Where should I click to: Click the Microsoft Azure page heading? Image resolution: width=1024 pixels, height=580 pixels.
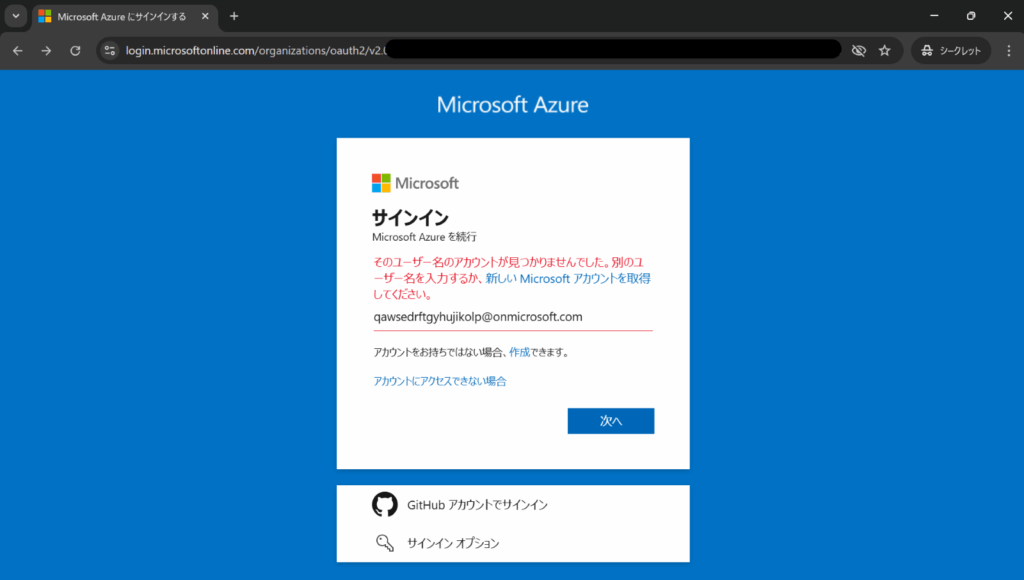pyautogui.click(x=513, y=105)
